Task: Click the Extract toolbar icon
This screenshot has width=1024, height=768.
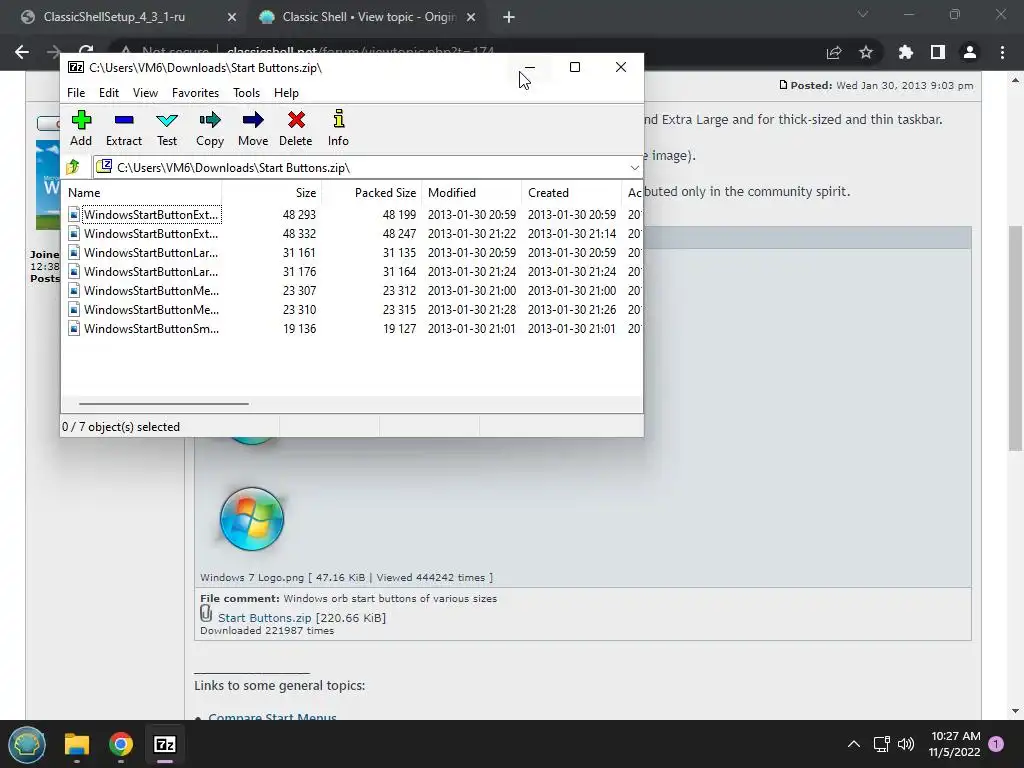Action: coord(123,128)
